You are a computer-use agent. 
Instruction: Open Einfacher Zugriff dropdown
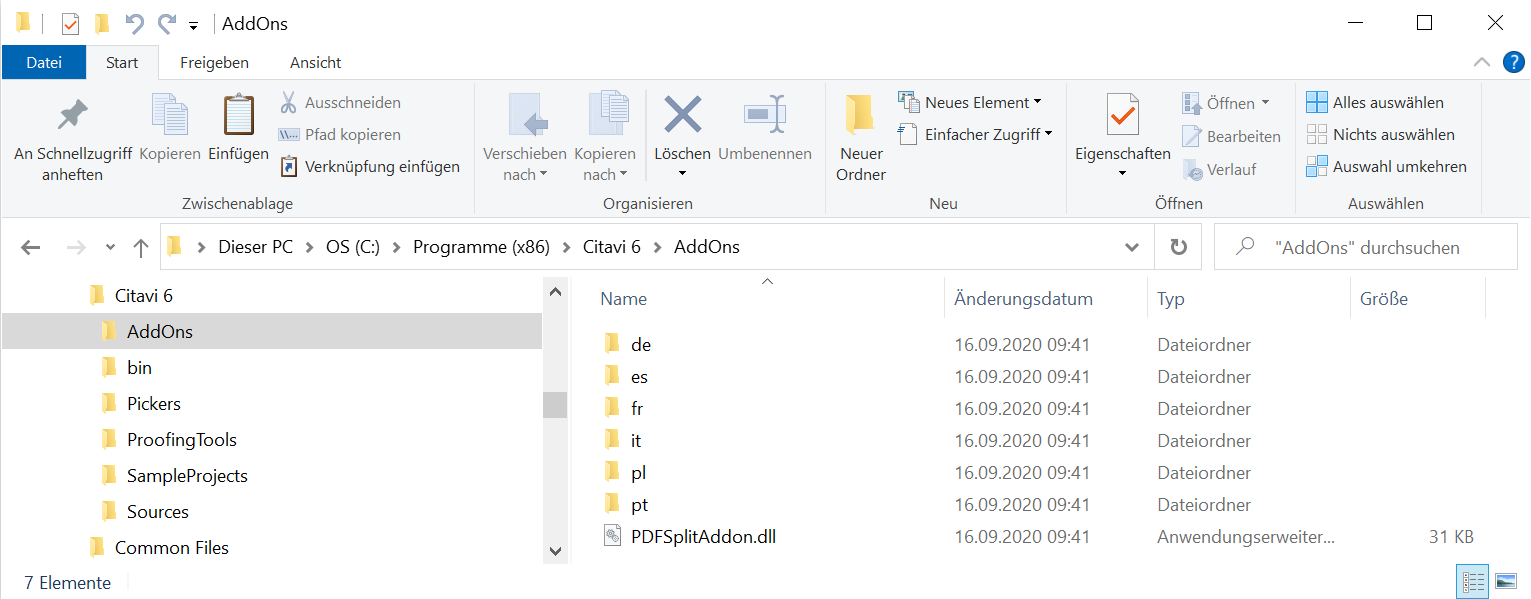pos(975,134)
